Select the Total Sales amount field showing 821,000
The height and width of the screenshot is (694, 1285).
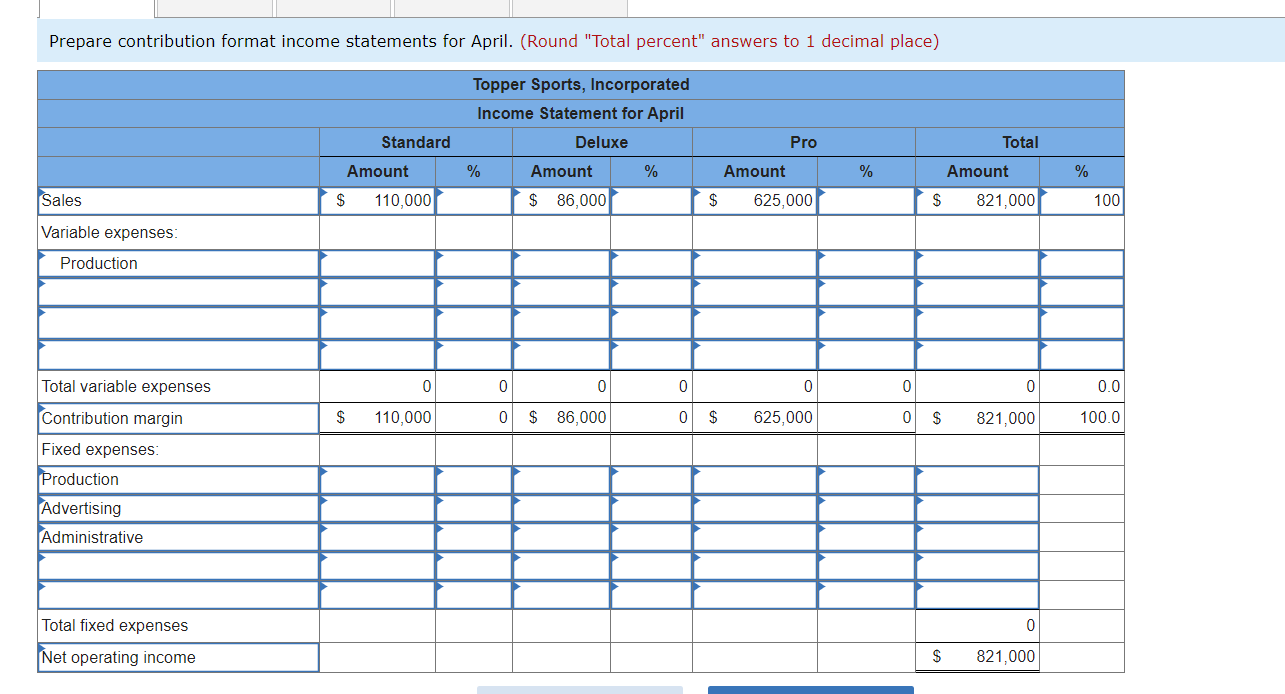(978, 201)
